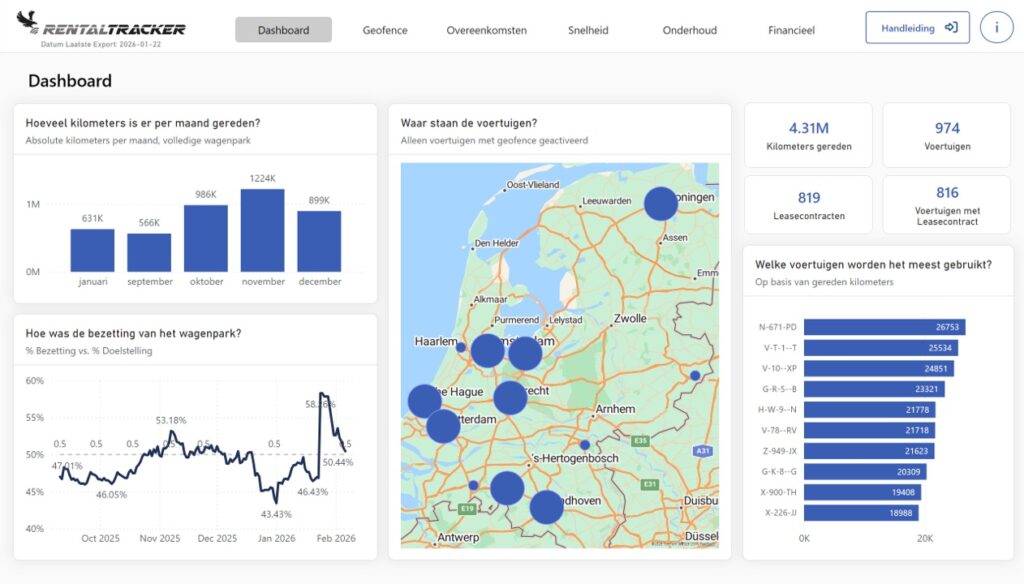1024x584 pixels.
Task: Select the september bar in monthly chart
Action: pos(149,253)
